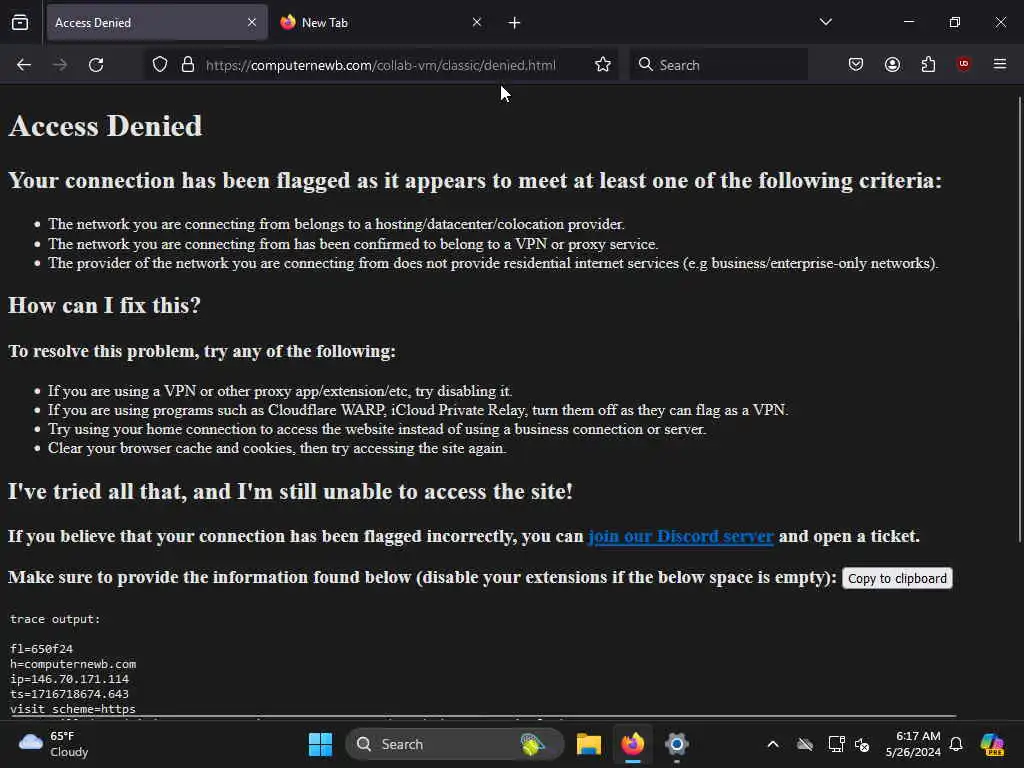Screen dimensions: 1024x768
Task: Click the OneDrive cloud tray icon
Action: click(805, 744)
